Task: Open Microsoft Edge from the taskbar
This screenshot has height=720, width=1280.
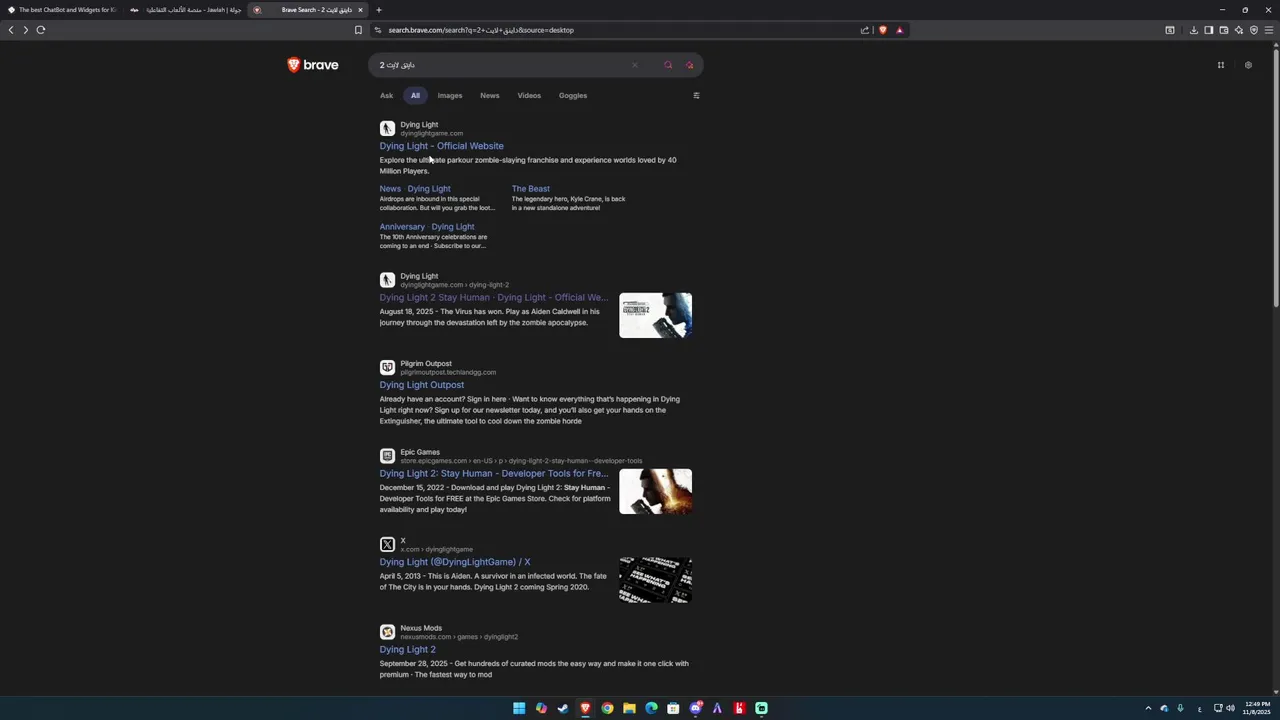Action: tap(651, 708)
